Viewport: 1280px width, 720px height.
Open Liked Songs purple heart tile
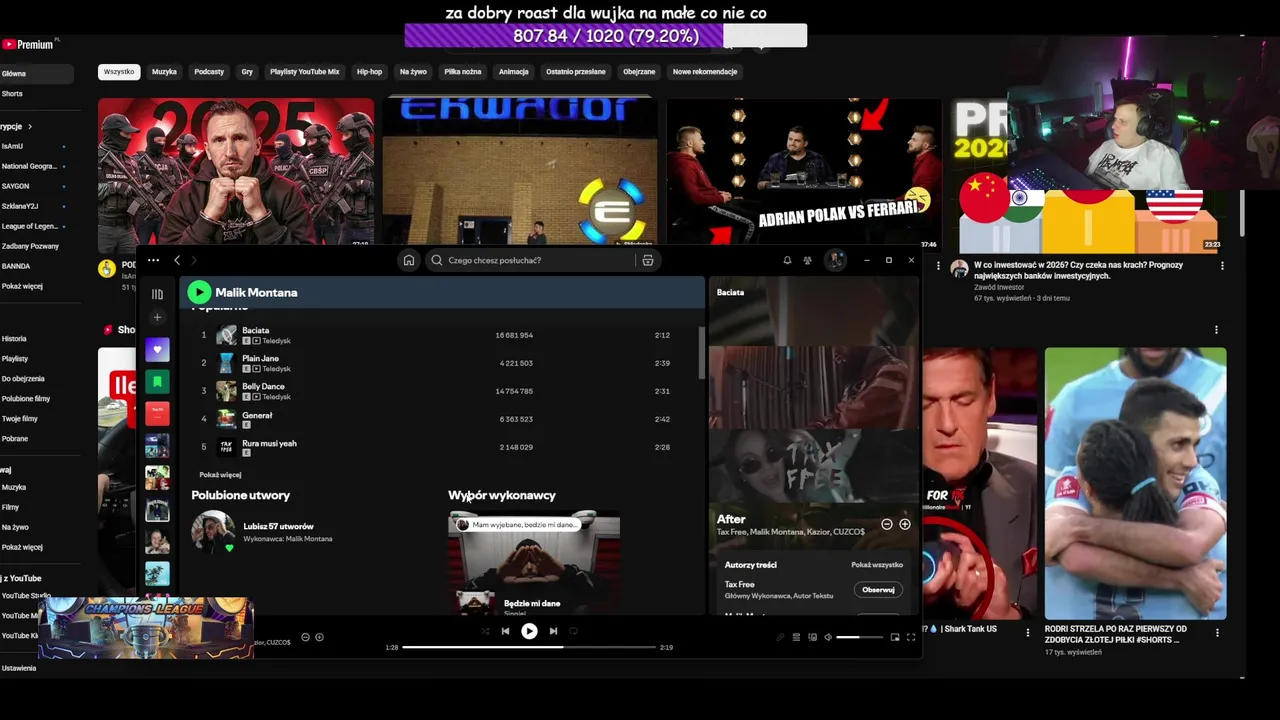tap(157, 350)
